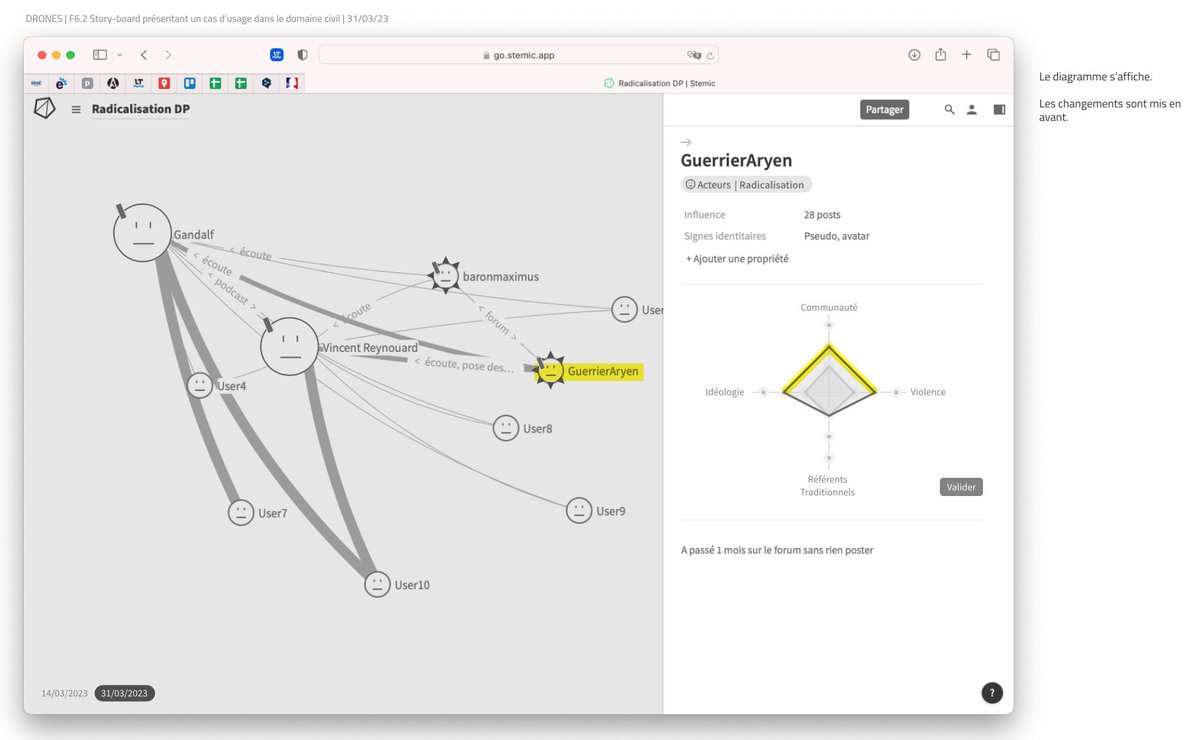Image resolution: width=1200 pixels, height=740 pixels.
Task: Open the Stemic logo menu
Action: tap(44, 107)
